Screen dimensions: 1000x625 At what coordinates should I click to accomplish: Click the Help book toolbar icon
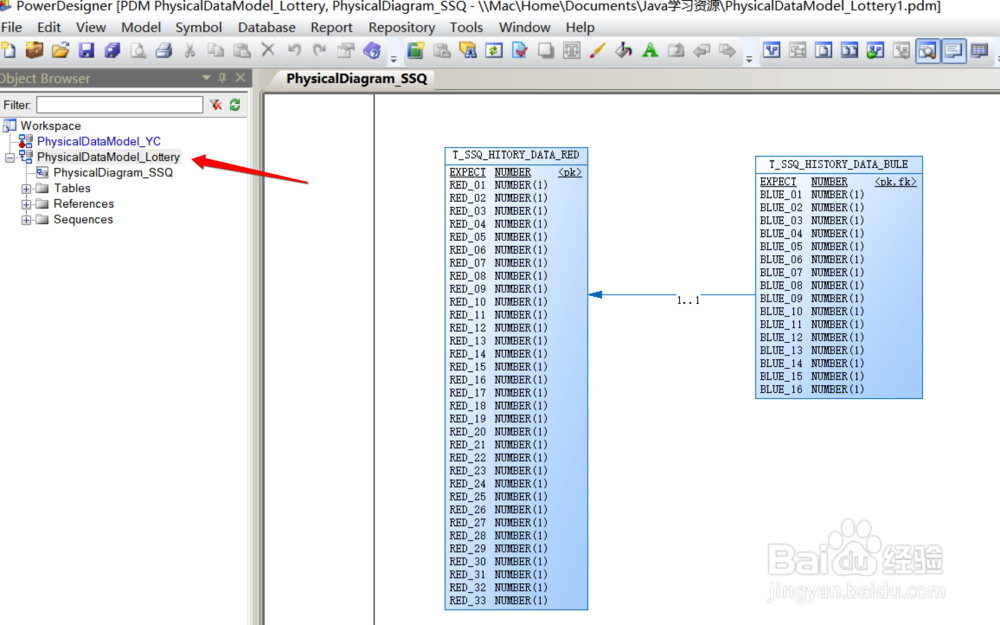[x=372, y=50]
